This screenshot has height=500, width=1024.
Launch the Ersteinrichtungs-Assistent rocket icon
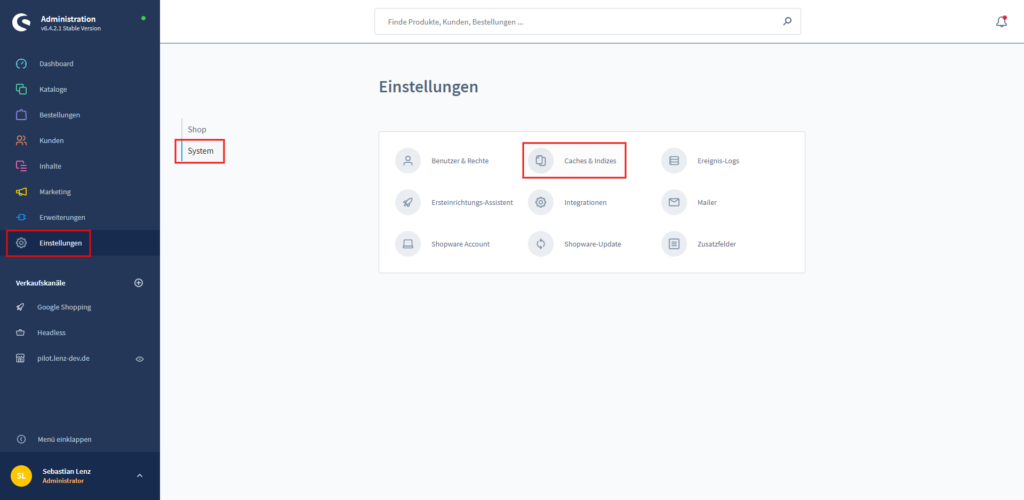(408, 202)
